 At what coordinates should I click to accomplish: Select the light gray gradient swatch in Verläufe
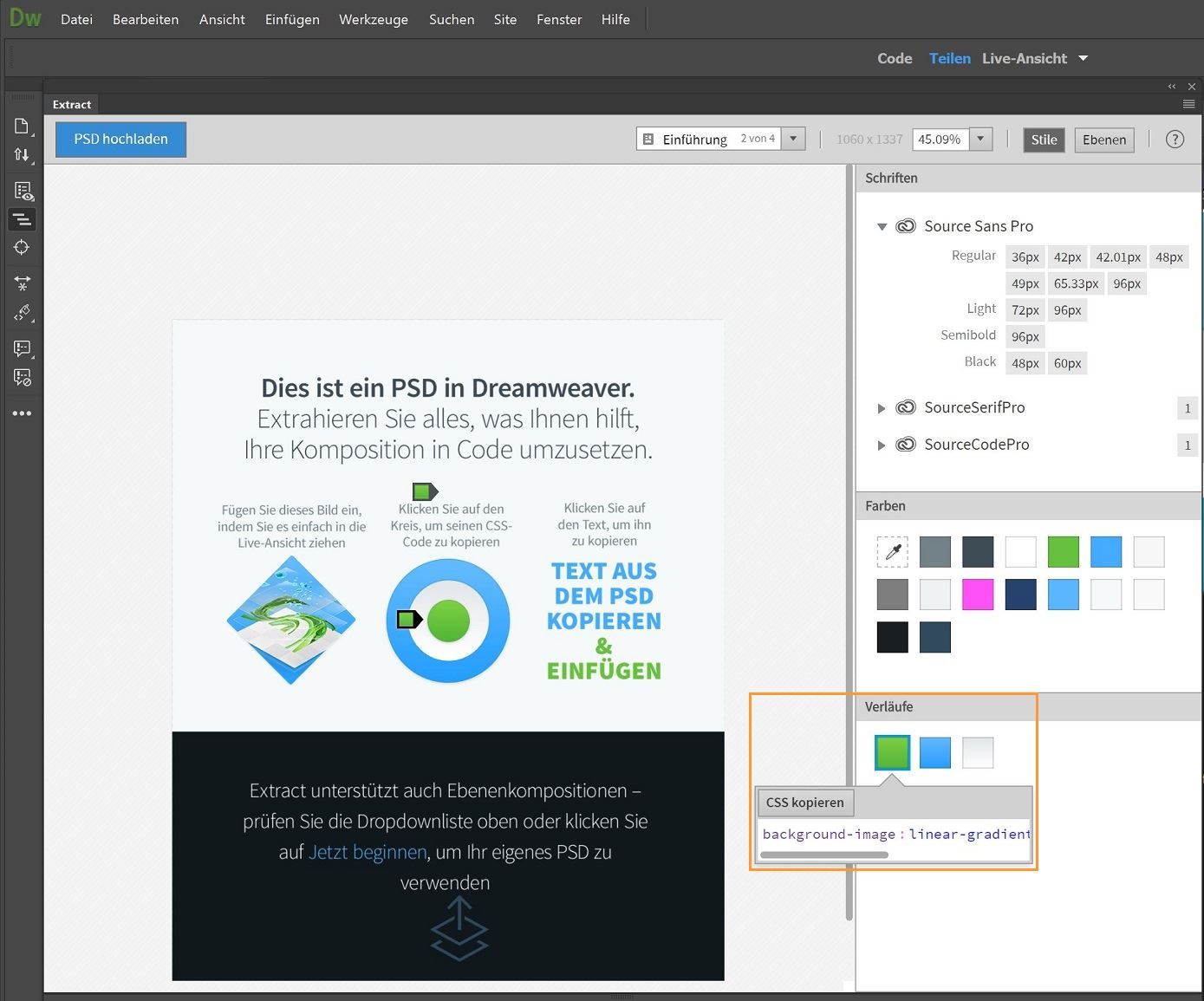click(x=978, y=752)
